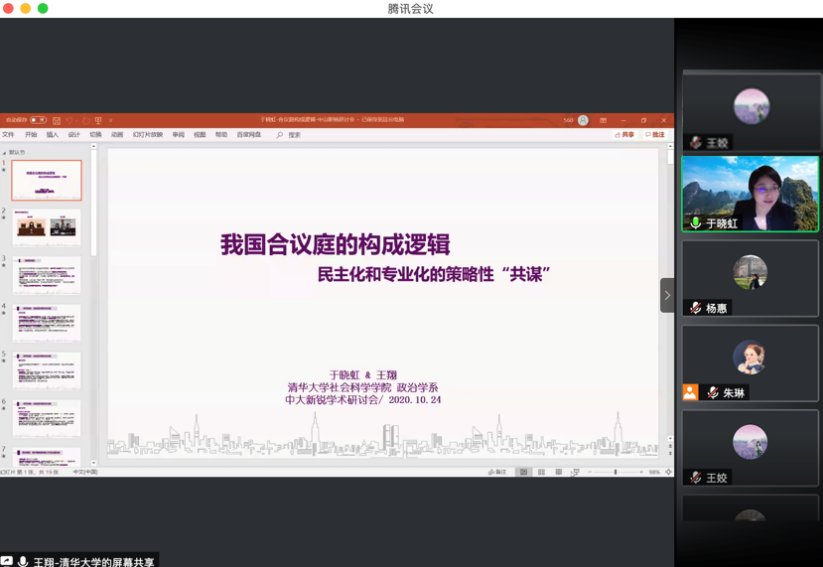Click the Save icon in PowerPoint title bar
The height and width of the screenshot is (567, 823).
tap(57, 120)
